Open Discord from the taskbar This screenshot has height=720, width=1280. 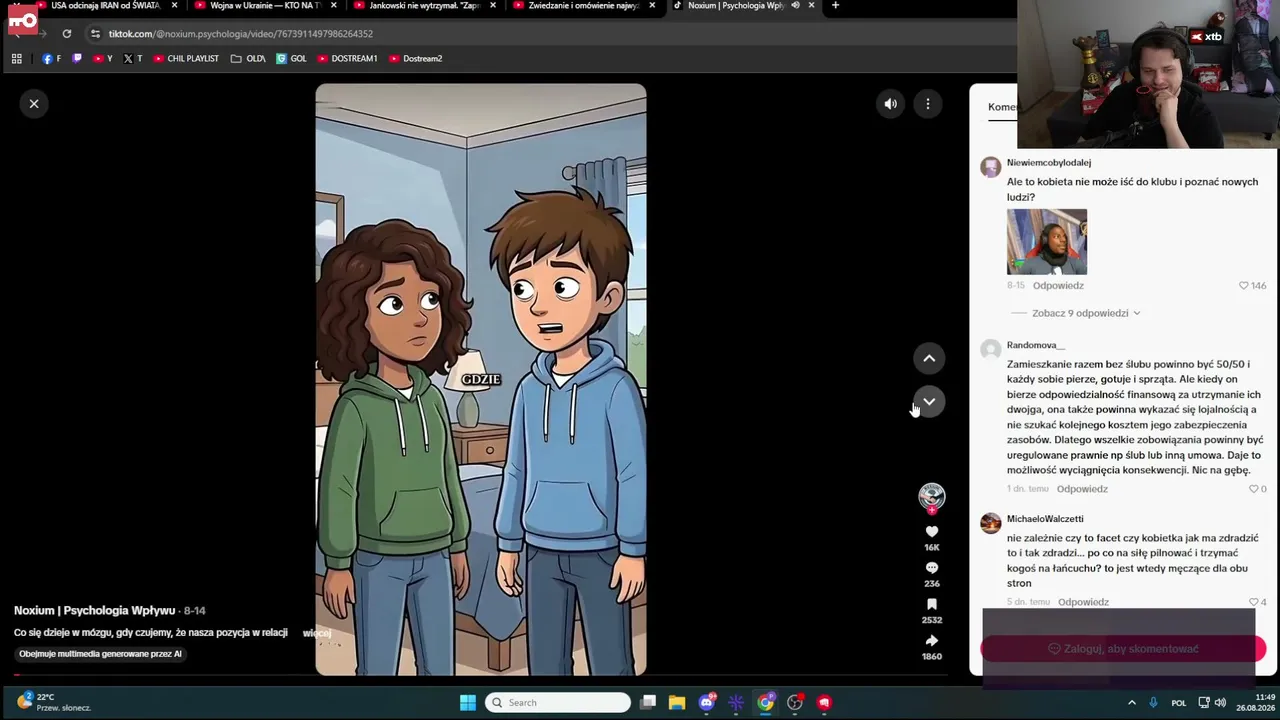pos(707,703)
